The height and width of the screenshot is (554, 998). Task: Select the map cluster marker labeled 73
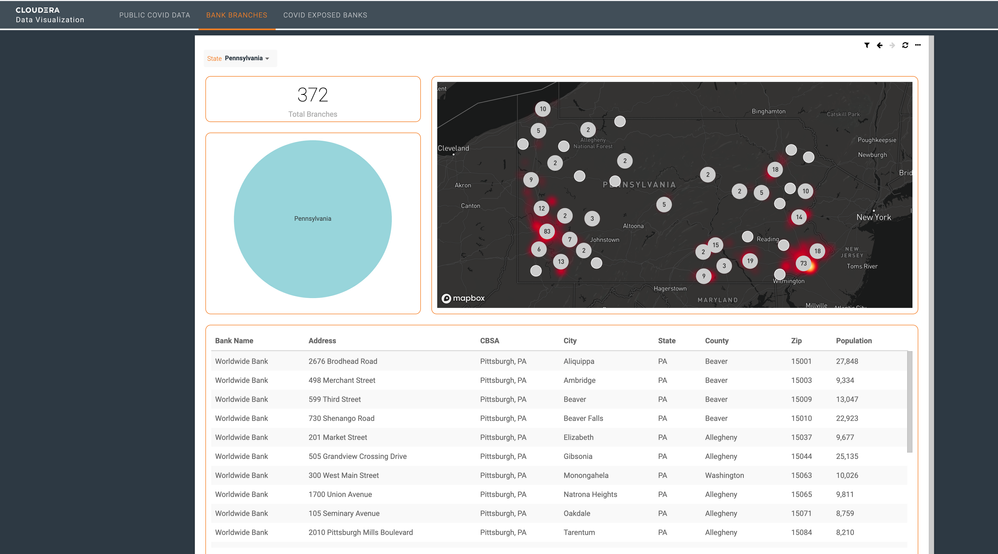tap(803, 263)
